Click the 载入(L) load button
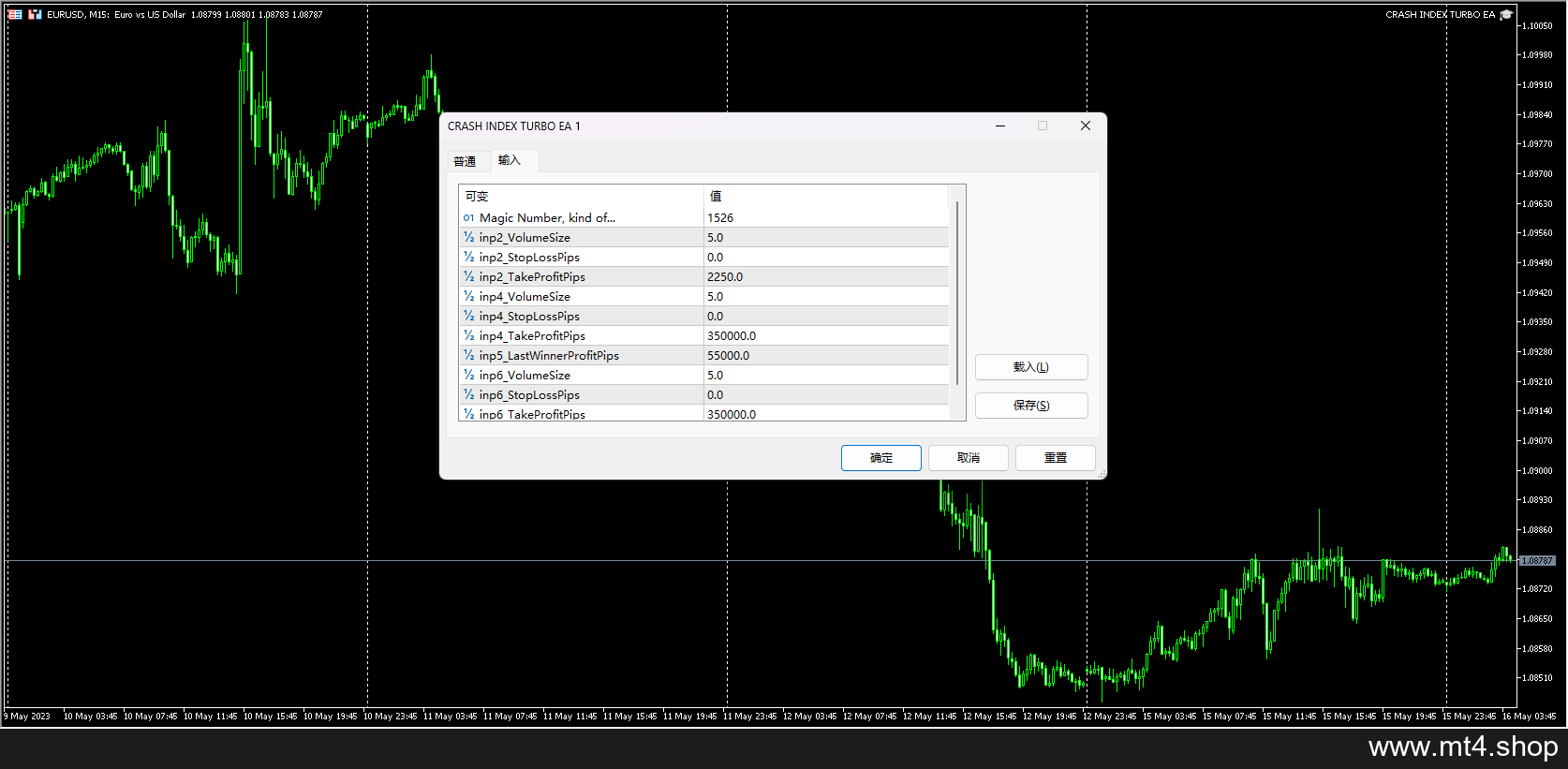The width and height of the screenshot is (1568, 769). (1031, 367)
